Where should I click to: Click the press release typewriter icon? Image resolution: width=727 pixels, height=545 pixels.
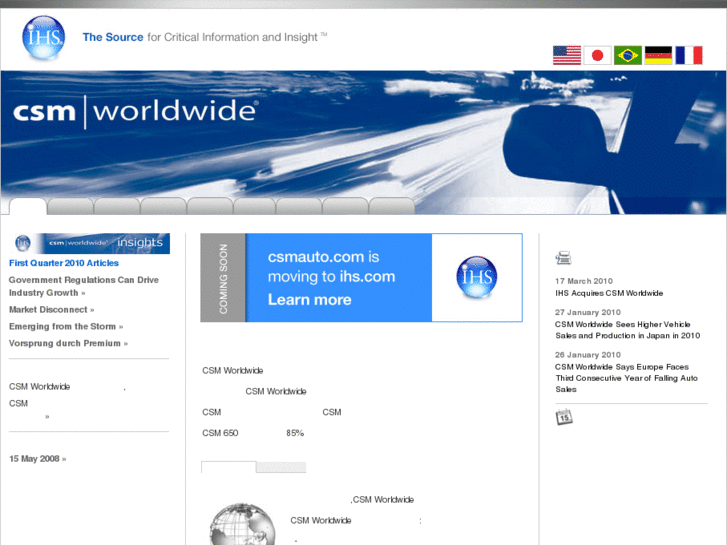[563, 258]
